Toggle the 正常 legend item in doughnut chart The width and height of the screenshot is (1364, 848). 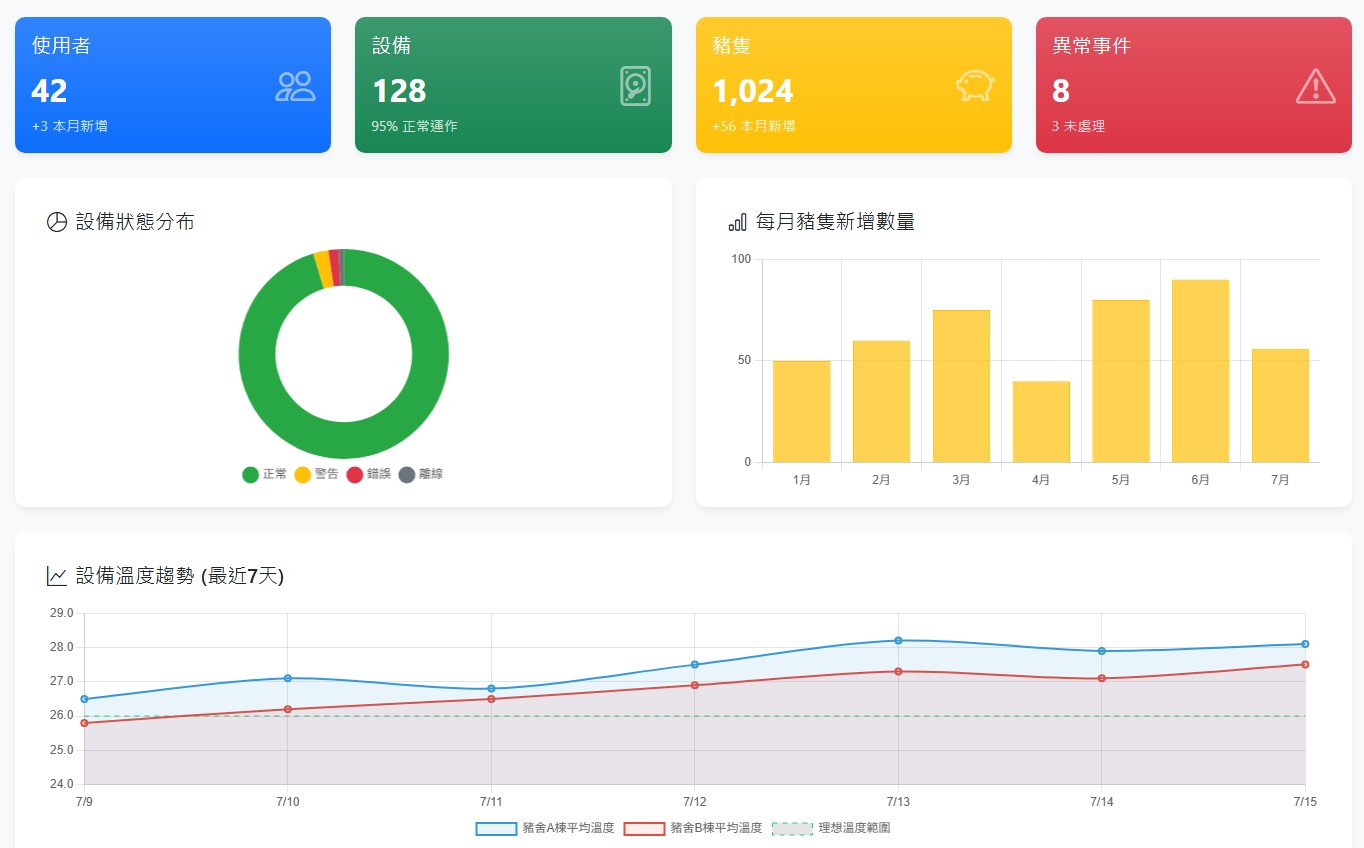point(264,474)
